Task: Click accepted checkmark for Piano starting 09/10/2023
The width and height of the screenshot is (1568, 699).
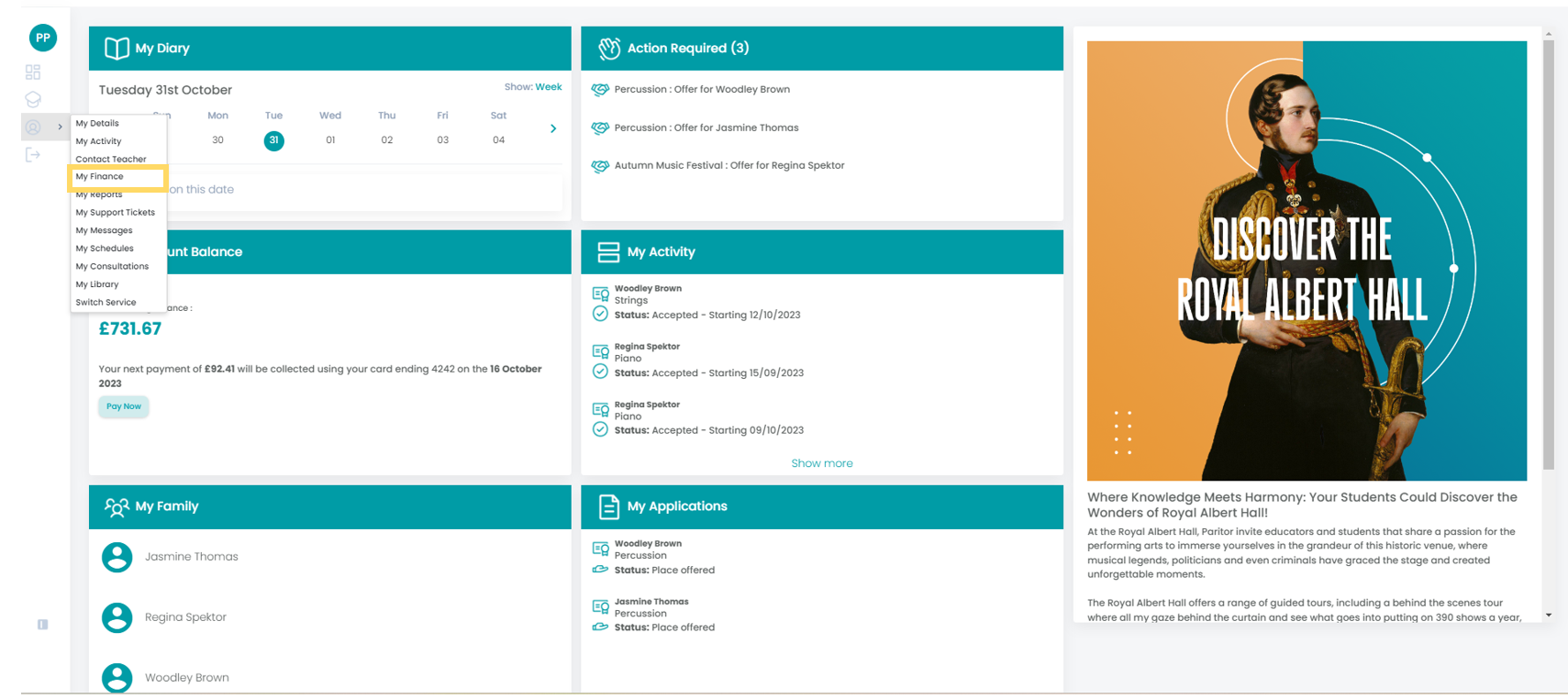Action: tap(600, 429)
